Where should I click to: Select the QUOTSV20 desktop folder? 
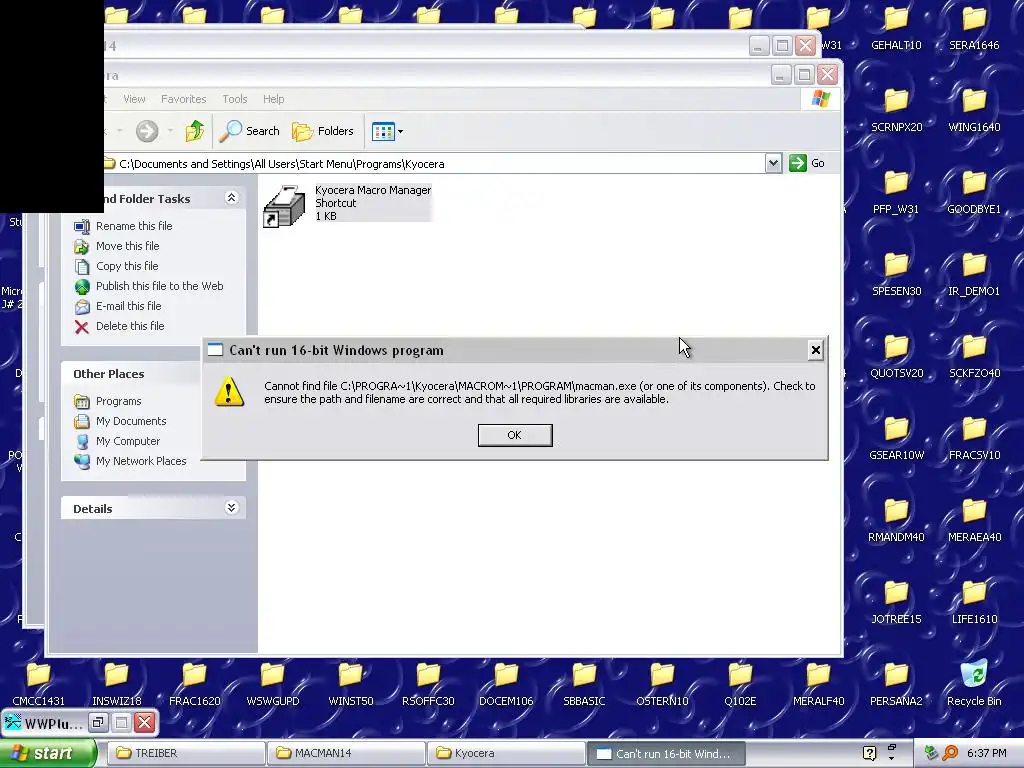(896, 355)
